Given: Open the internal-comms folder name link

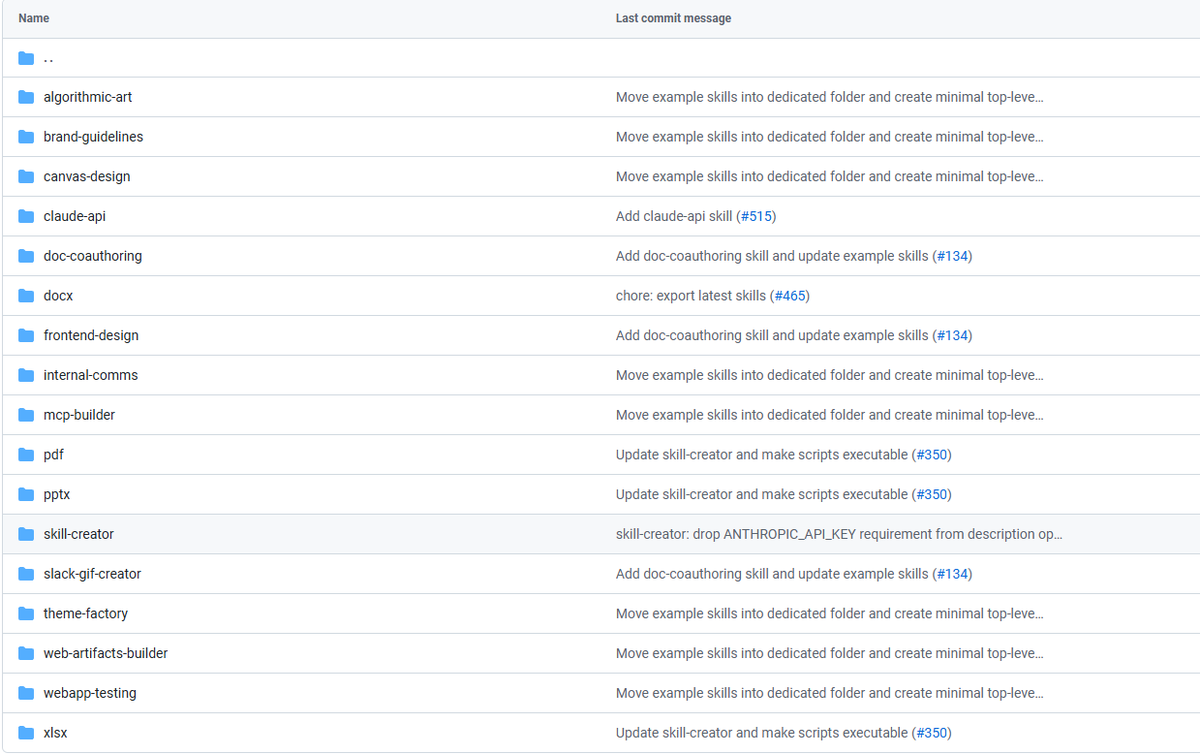Looking at the screenshot, I should [91, 375].
